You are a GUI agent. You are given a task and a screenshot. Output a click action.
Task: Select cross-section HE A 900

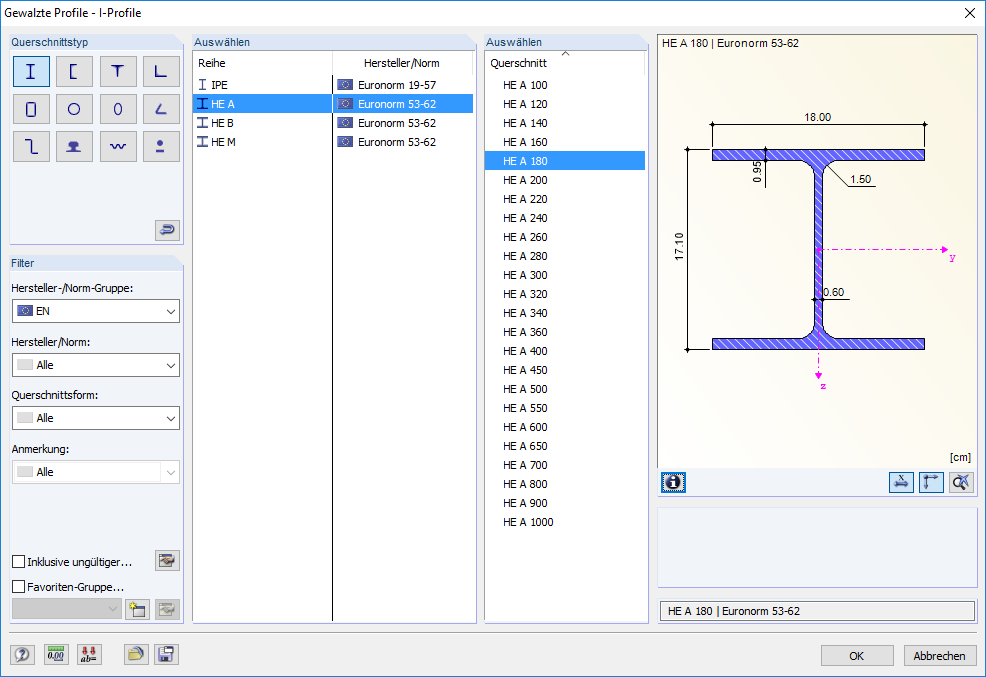(x=565, y=503)
